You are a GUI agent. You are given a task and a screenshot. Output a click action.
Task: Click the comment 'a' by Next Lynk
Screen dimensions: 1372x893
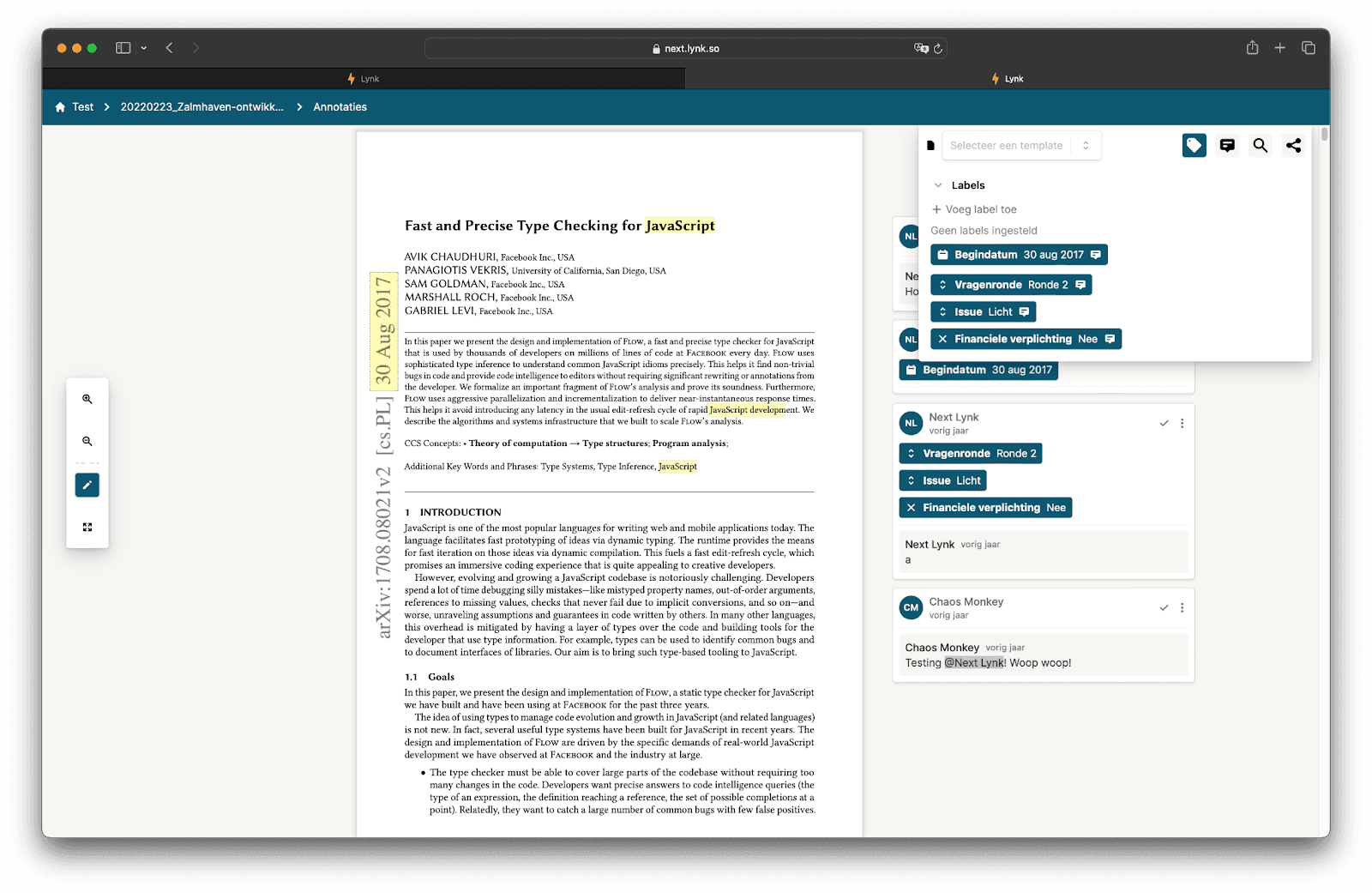pos(908,560)
